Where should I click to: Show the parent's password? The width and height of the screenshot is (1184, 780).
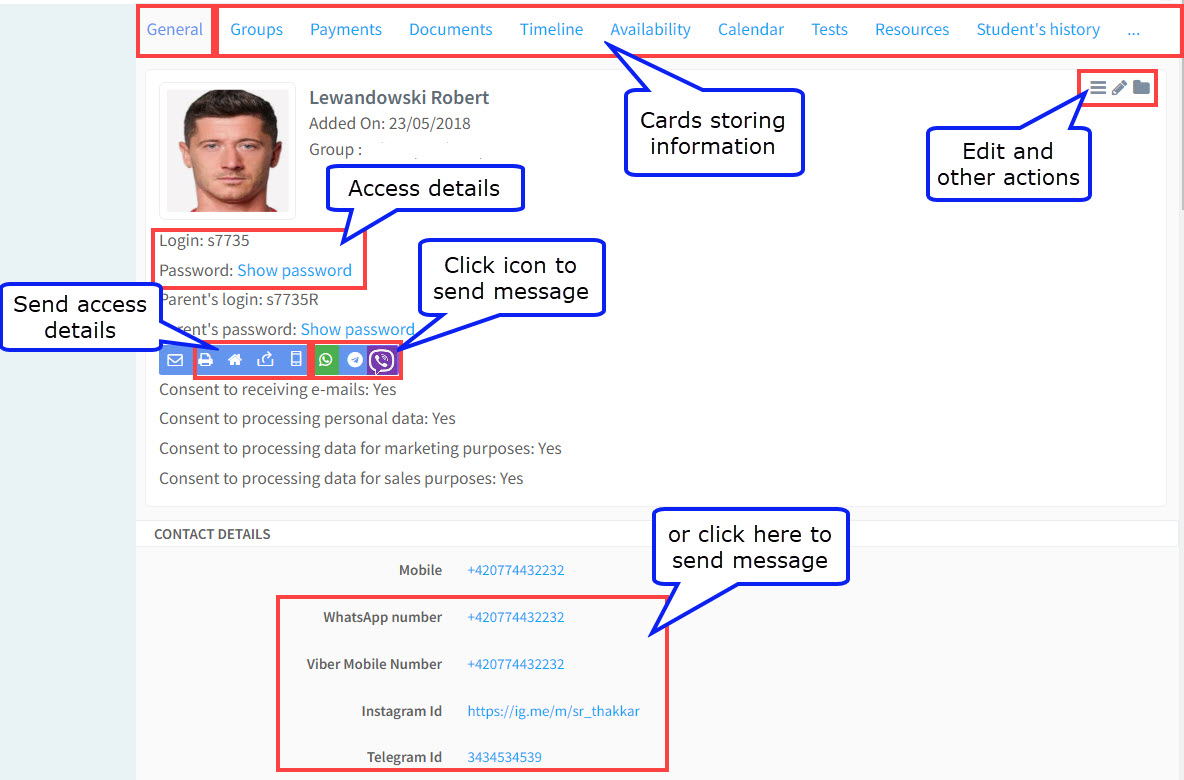pyautogui.click(x=357, y=329)
